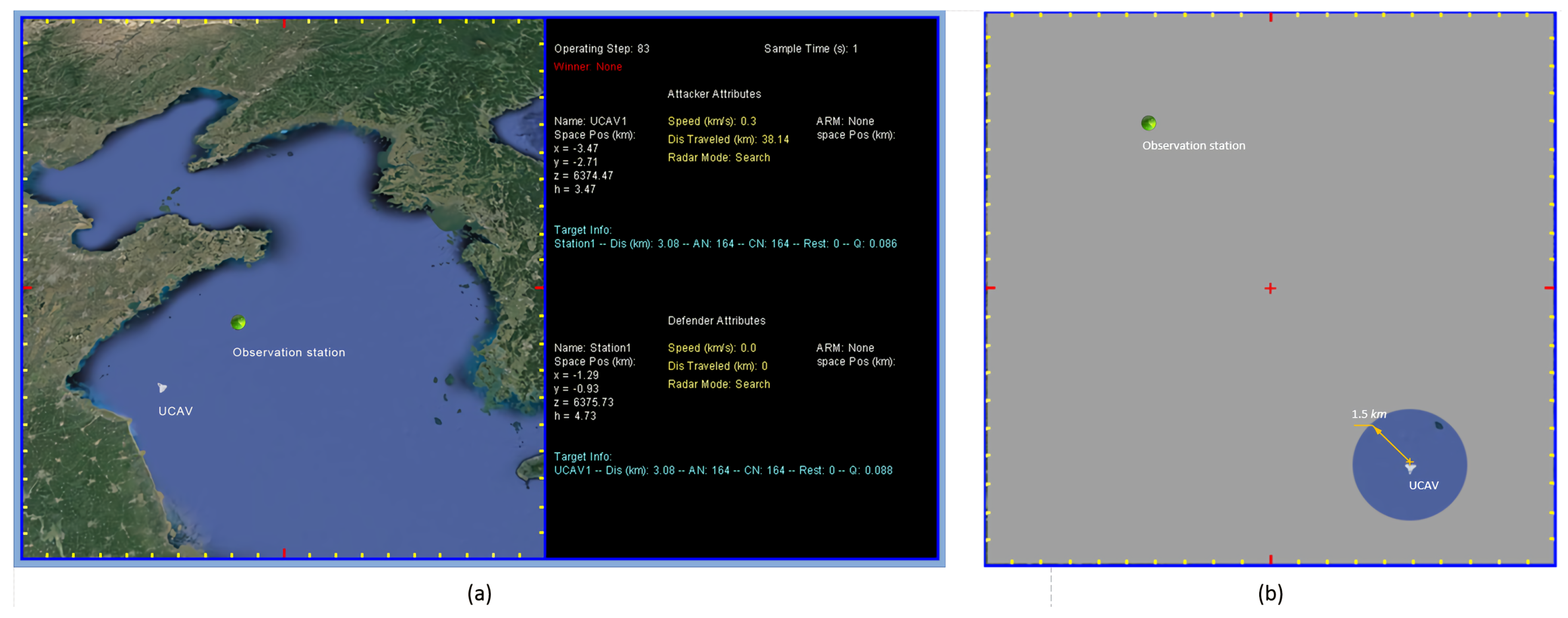
Task: Click defender 'y = -0.93' coordinate
Action: point(576,389)
